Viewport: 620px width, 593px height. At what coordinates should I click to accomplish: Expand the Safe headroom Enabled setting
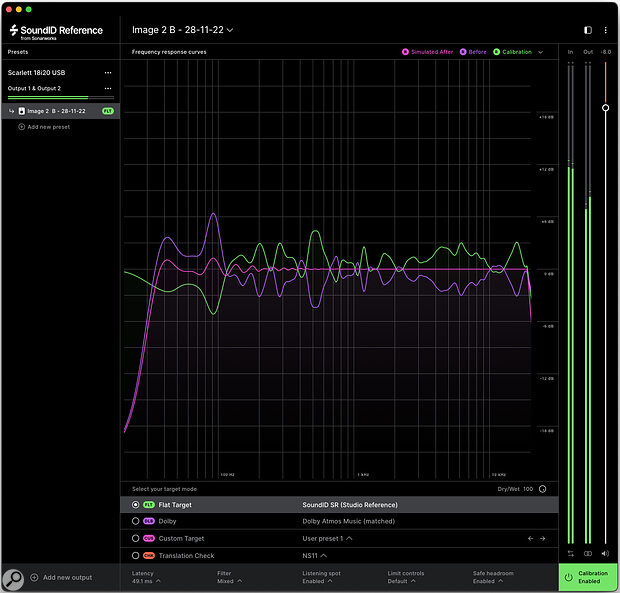point(493,577)
